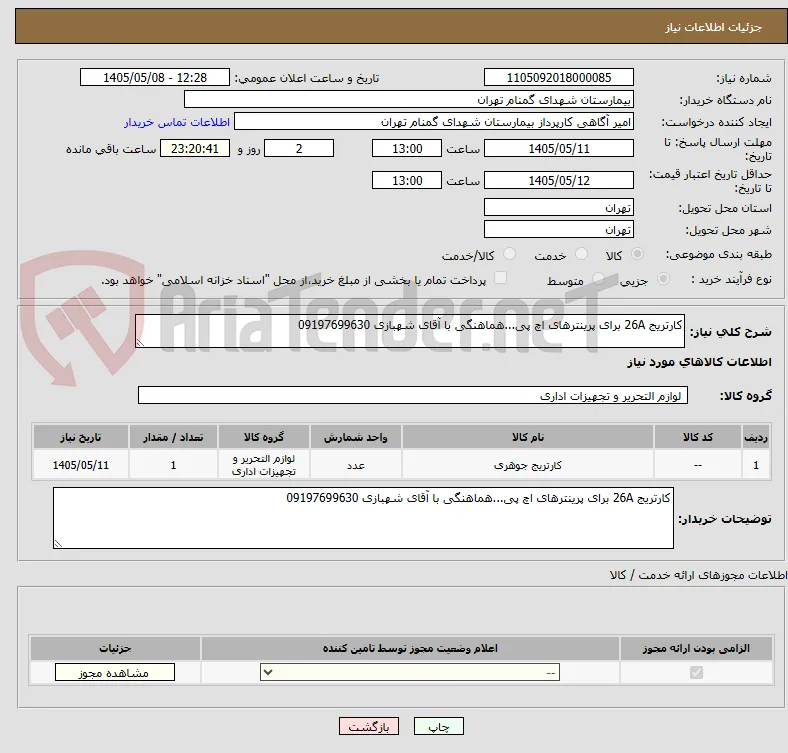Click the buyer notes textarea
788x753 pixels.
click(x=363, y=518)
